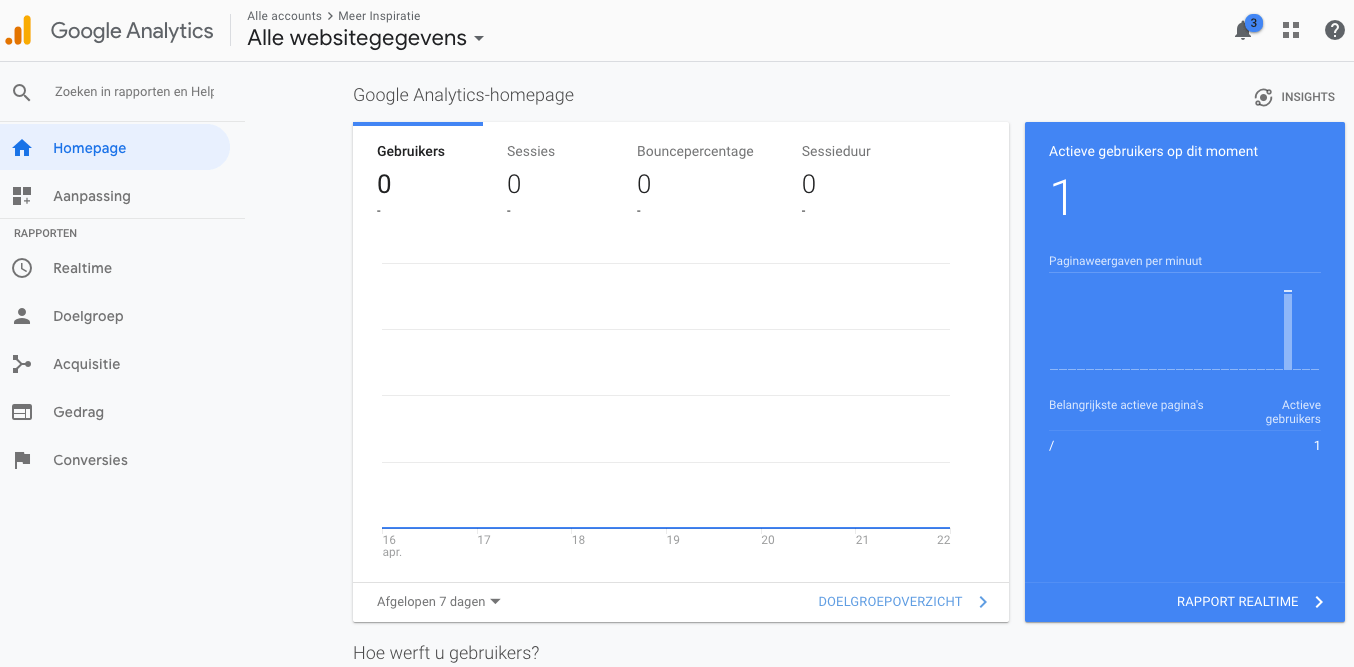View notifications via the bell icon

point(1242,31)
